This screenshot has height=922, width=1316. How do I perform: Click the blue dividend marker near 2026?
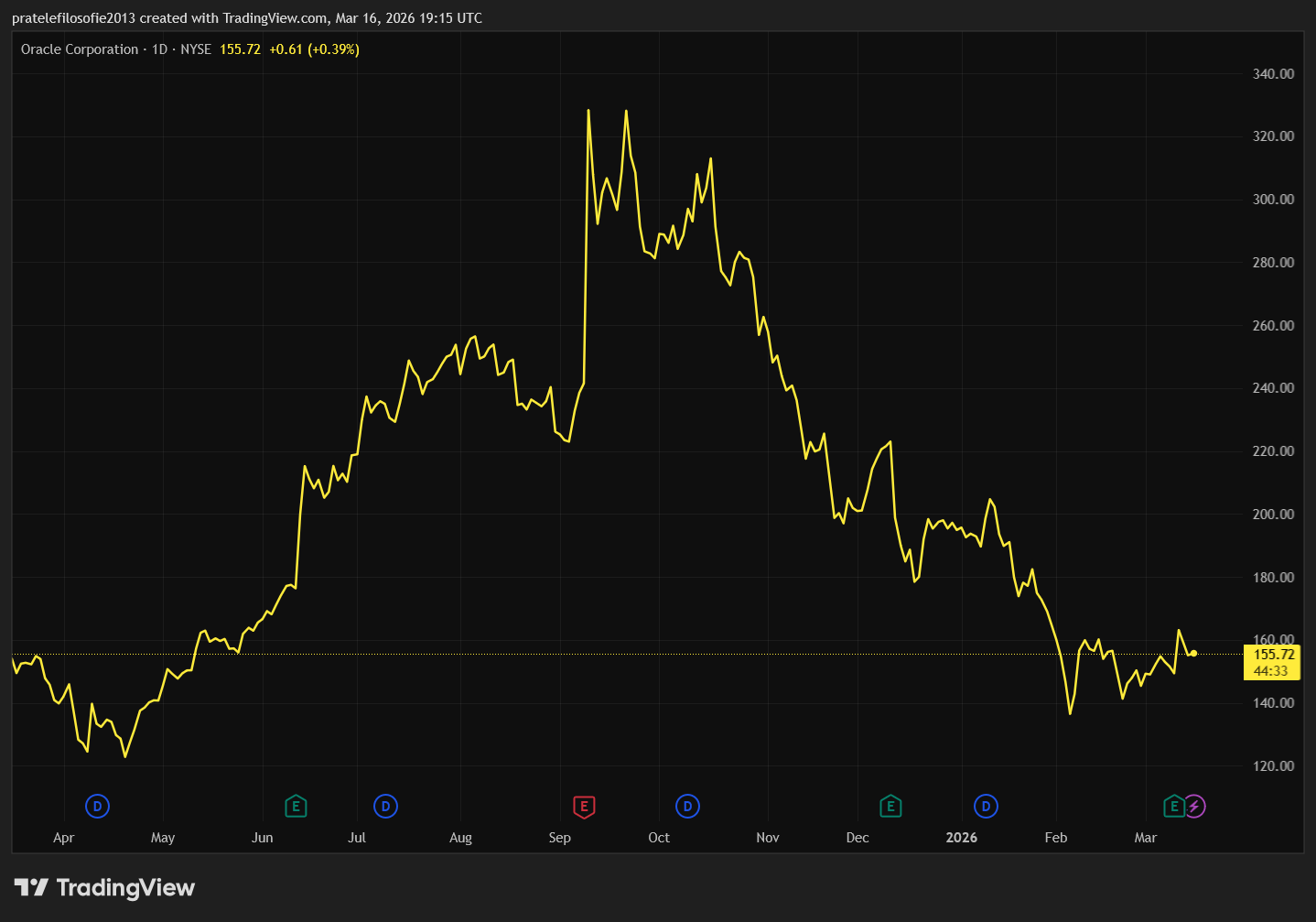(x=986, y=807)
